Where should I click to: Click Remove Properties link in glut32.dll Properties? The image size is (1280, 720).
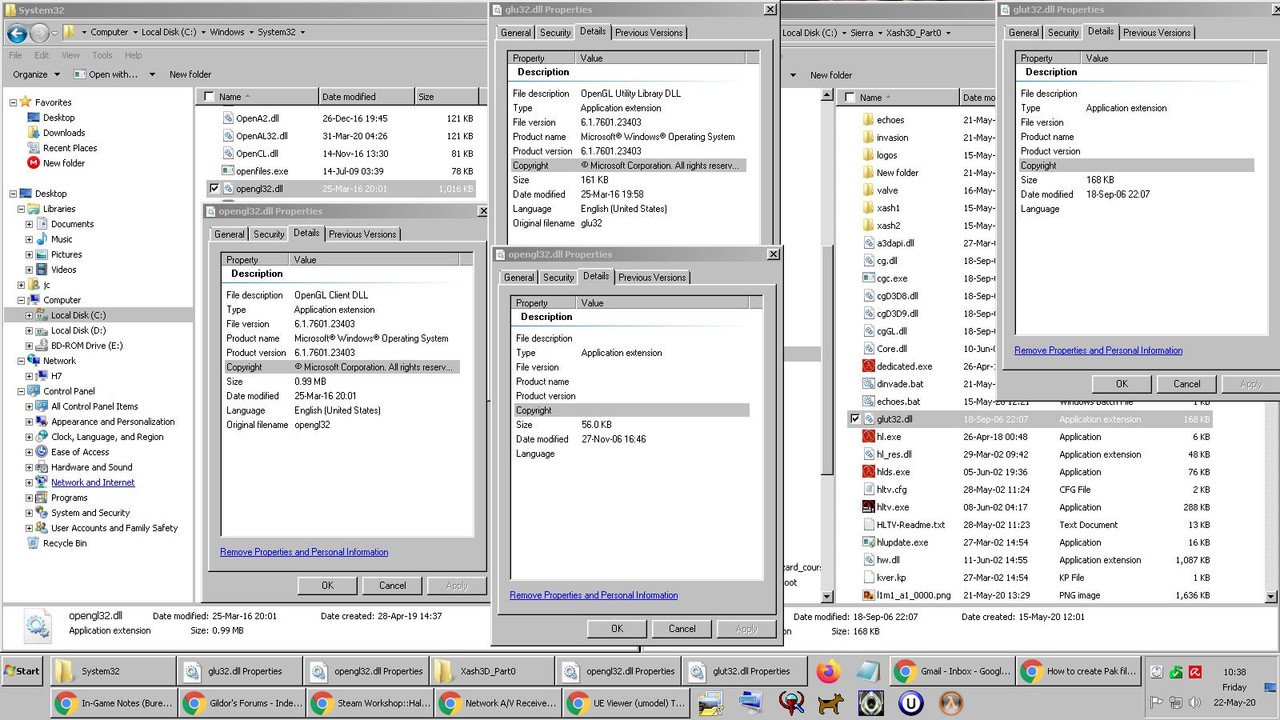click(1098, 350)
